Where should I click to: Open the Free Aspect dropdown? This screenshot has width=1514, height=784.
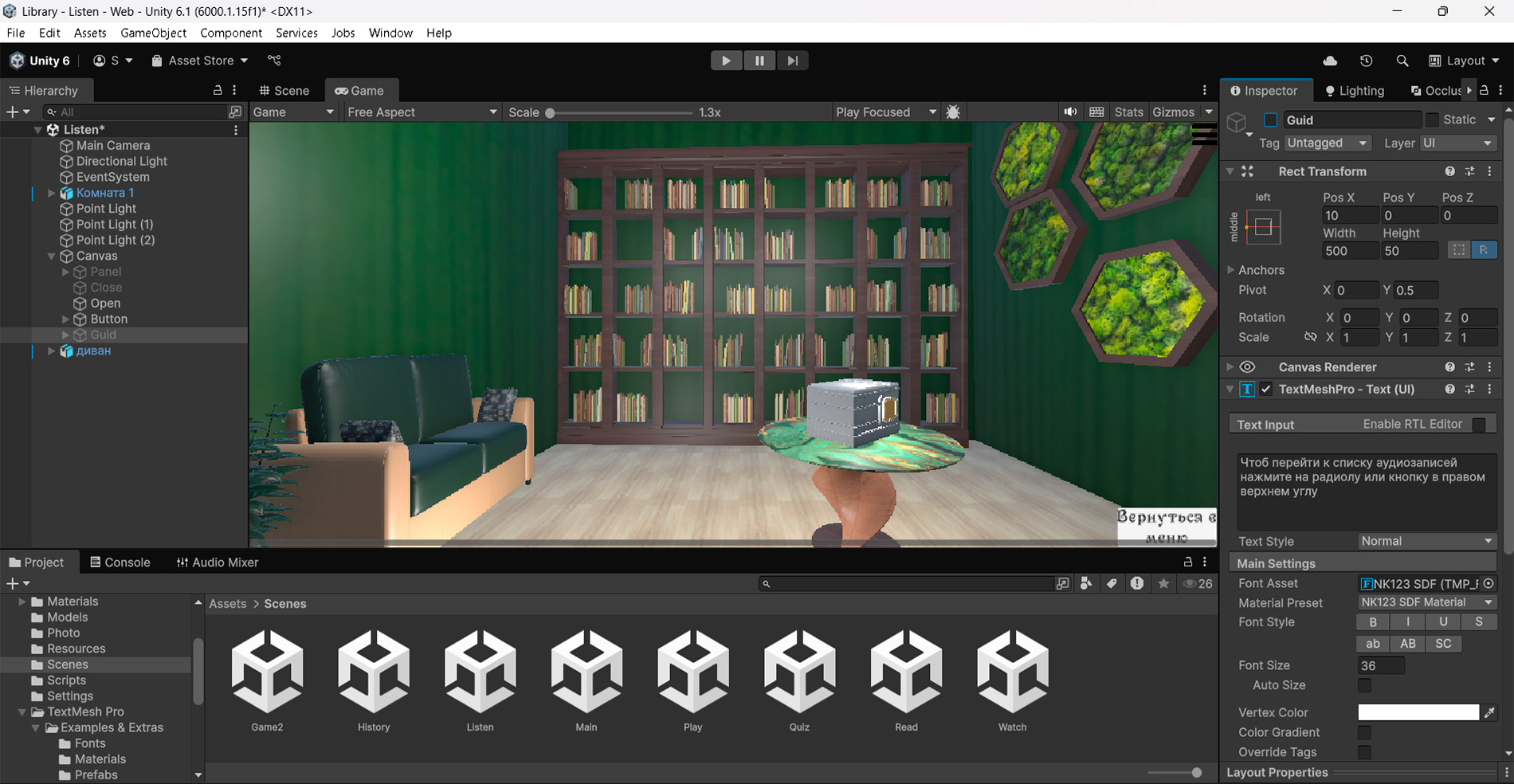tap(422, 112)
